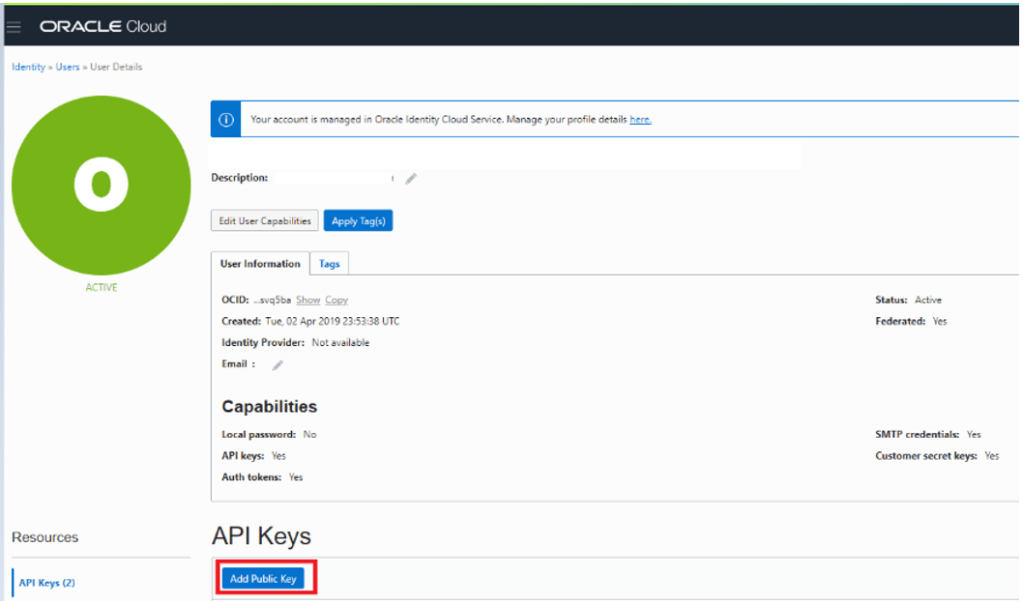1023x605 pixels.
Task: Copy the OCID to the clipboard
Action: (336, 300)
